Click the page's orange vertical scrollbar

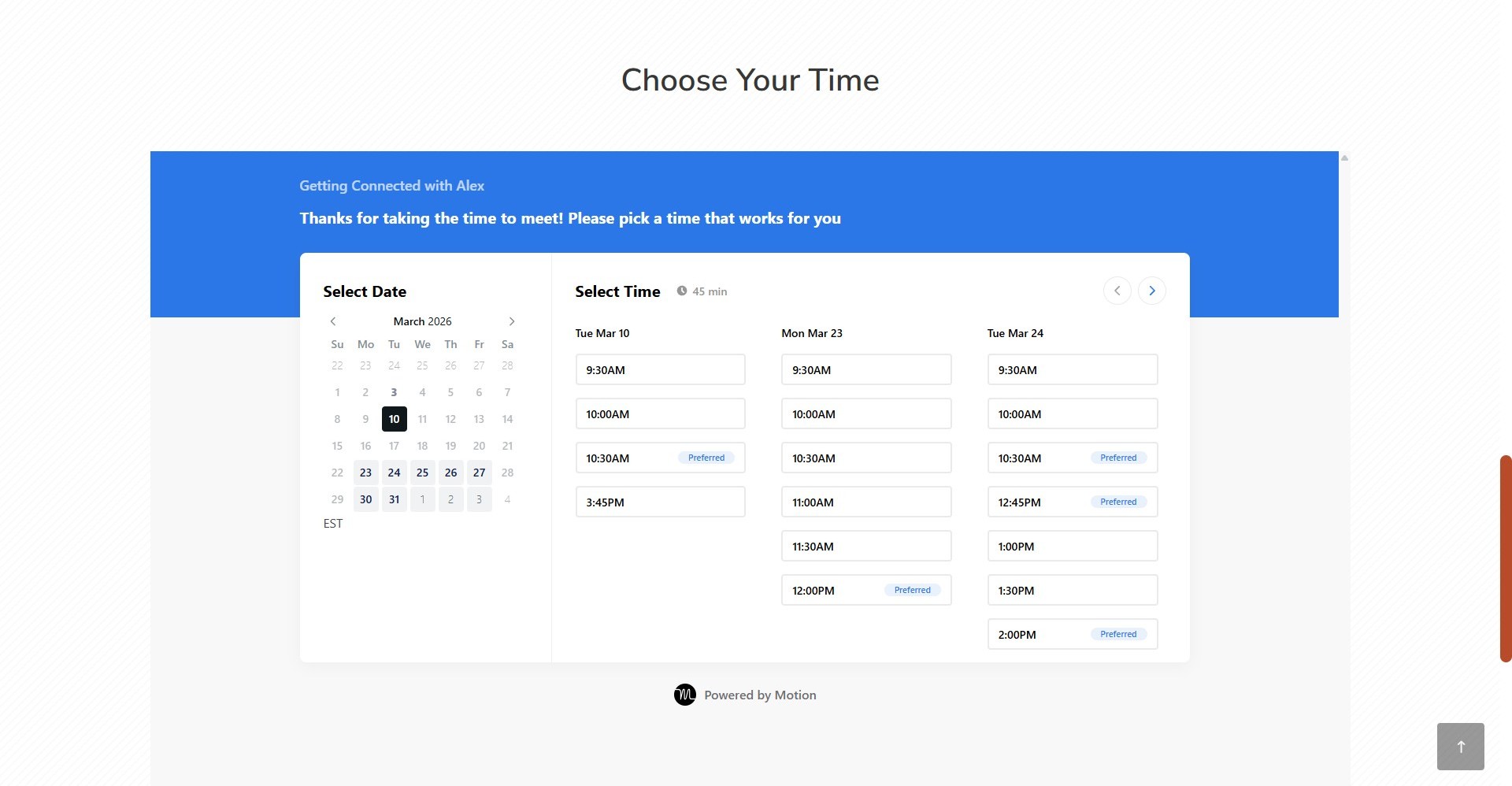1506,558
